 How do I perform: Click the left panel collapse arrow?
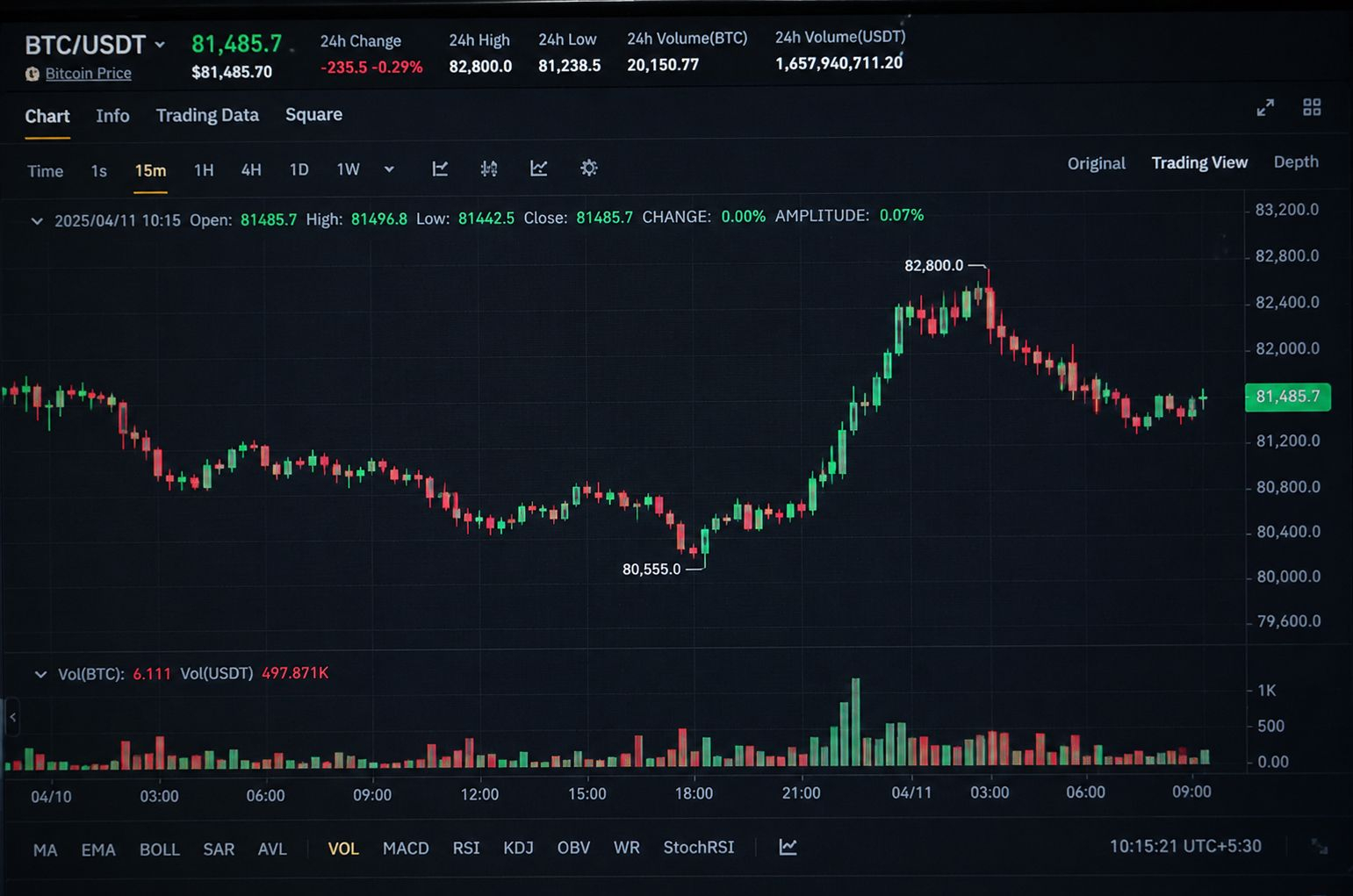point(12,718)
